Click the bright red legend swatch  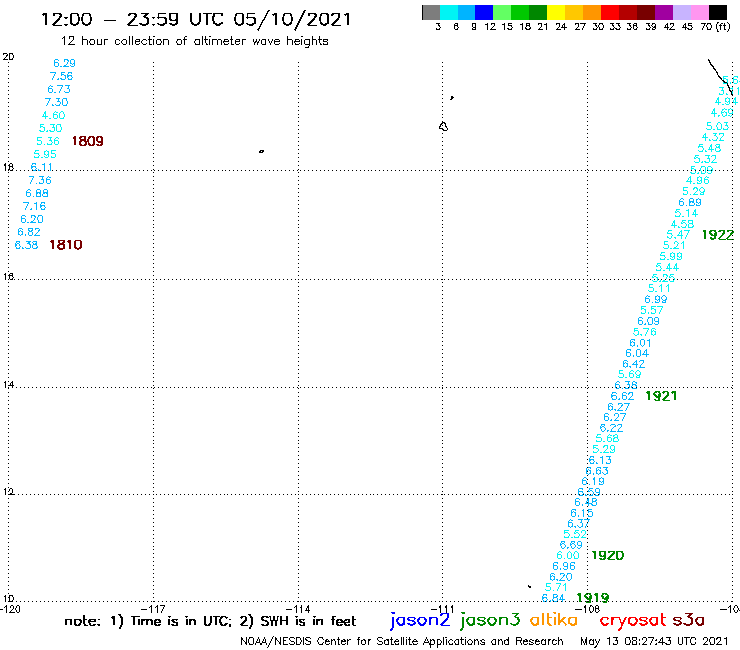click(610, 12)
